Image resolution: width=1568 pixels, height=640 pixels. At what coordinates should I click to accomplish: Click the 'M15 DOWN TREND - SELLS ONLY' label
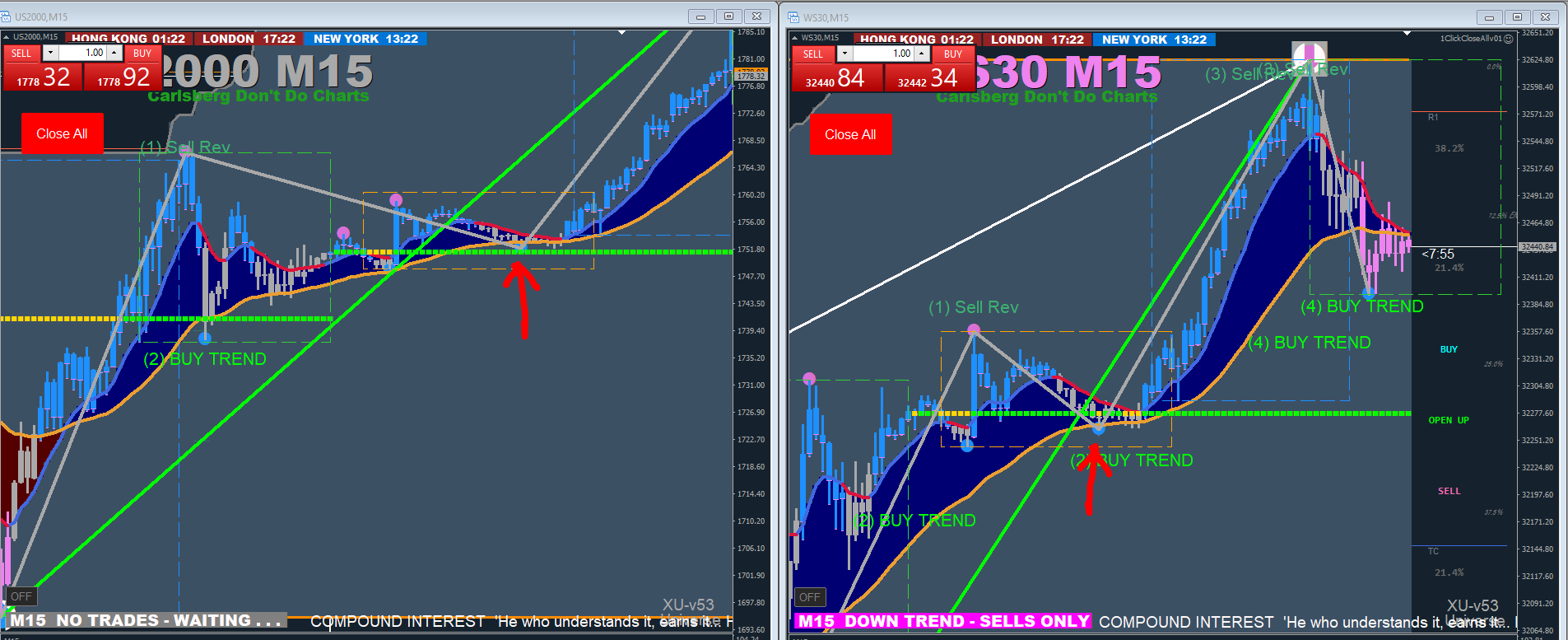click(943, 621)
